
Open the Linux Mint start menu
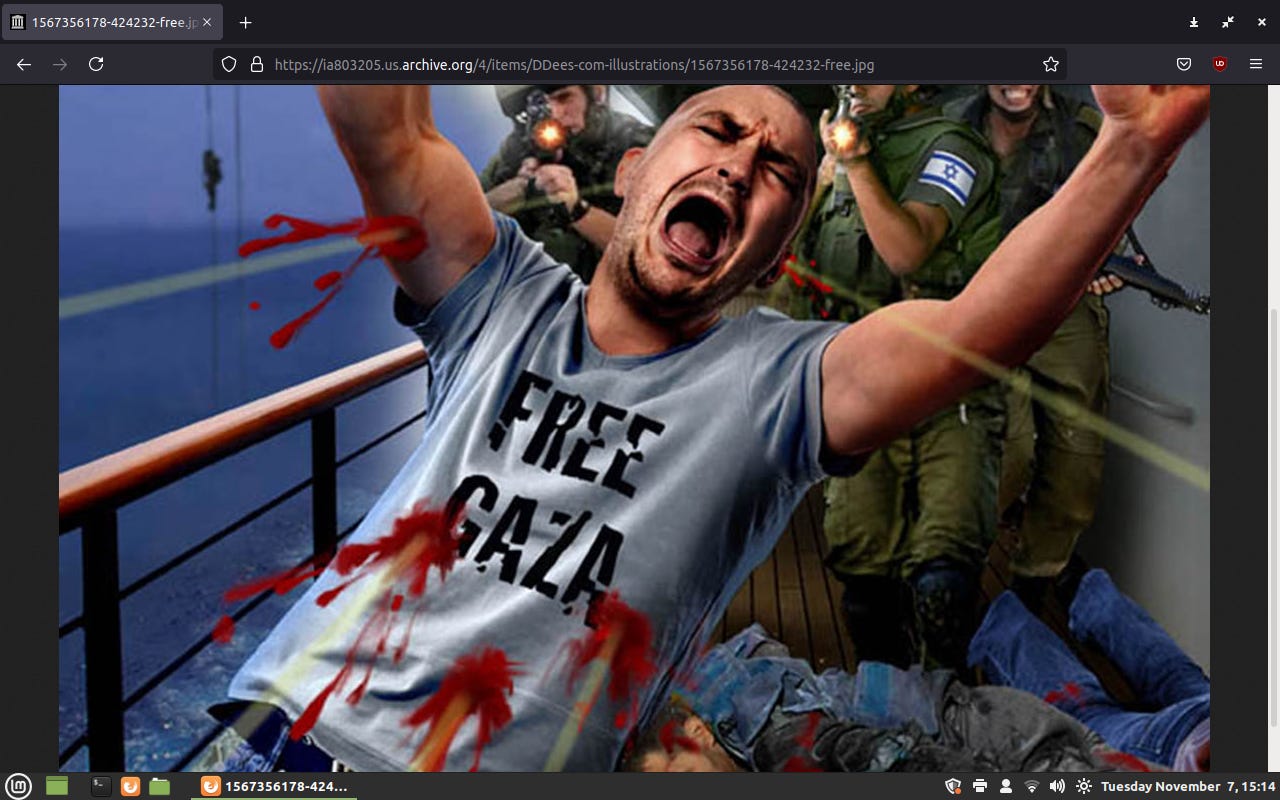coord(18,786)
